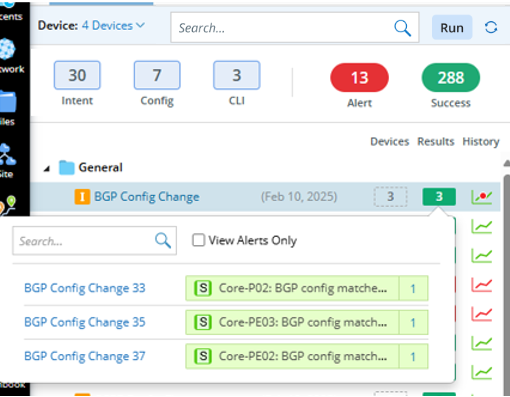Click the History column header
Screen dimensions: 510x397
481,141
